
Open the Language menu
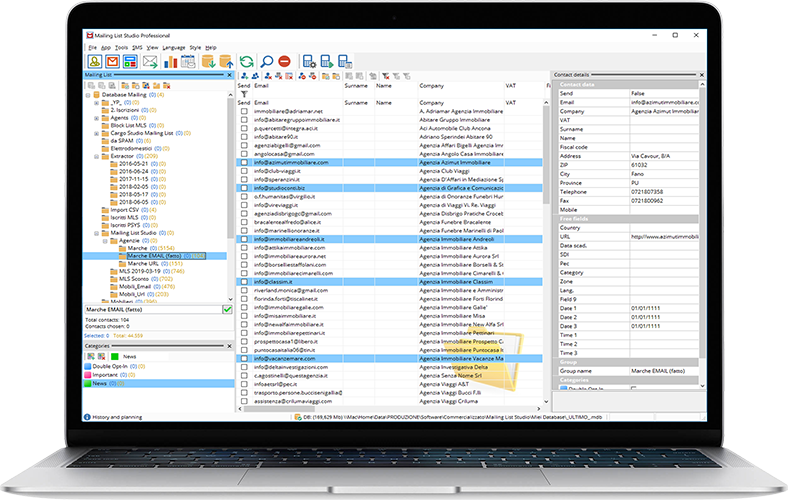click(174, 48)
